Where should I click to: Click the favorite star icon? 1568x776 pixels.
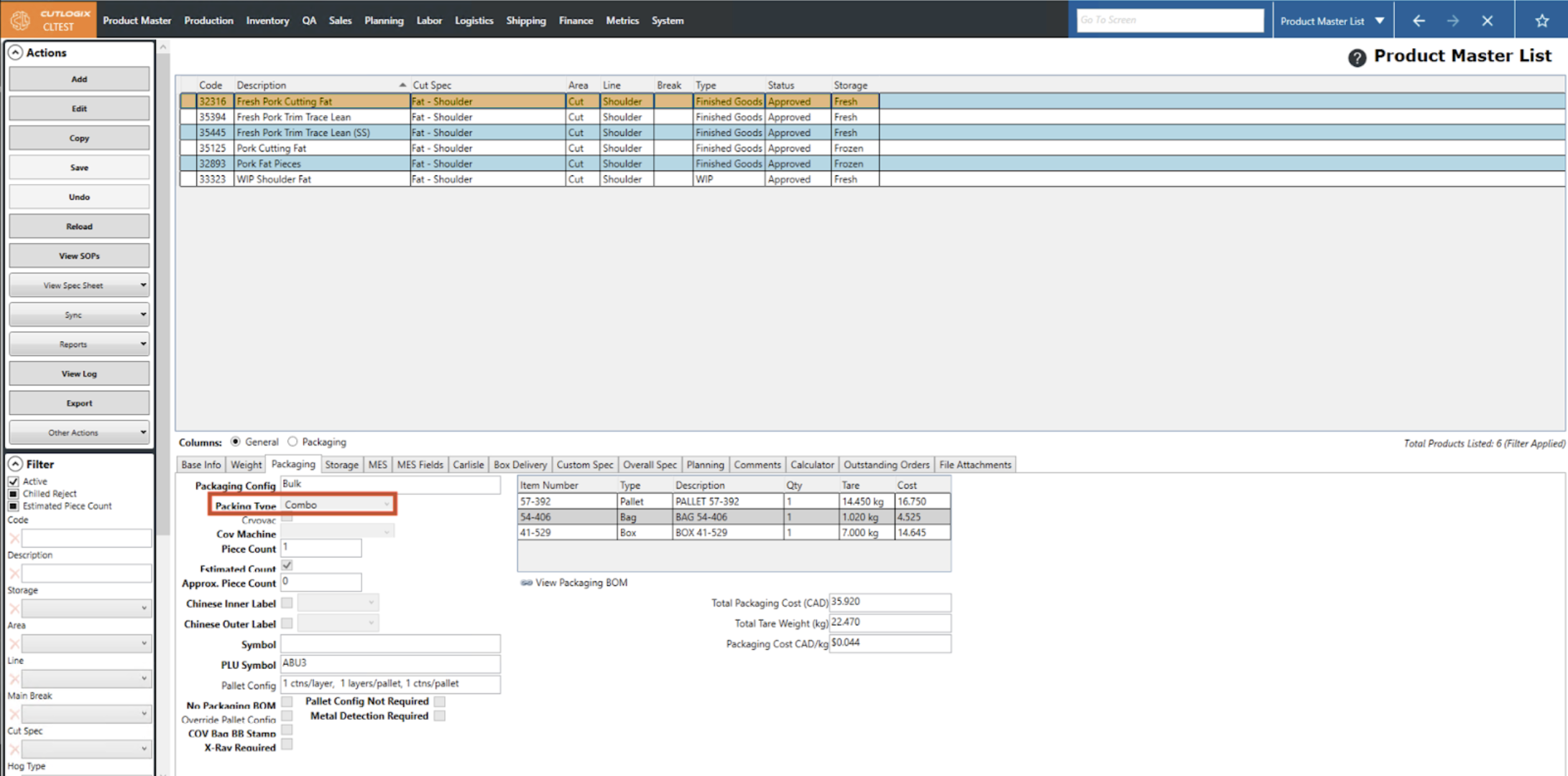[x=1541, y=21]
